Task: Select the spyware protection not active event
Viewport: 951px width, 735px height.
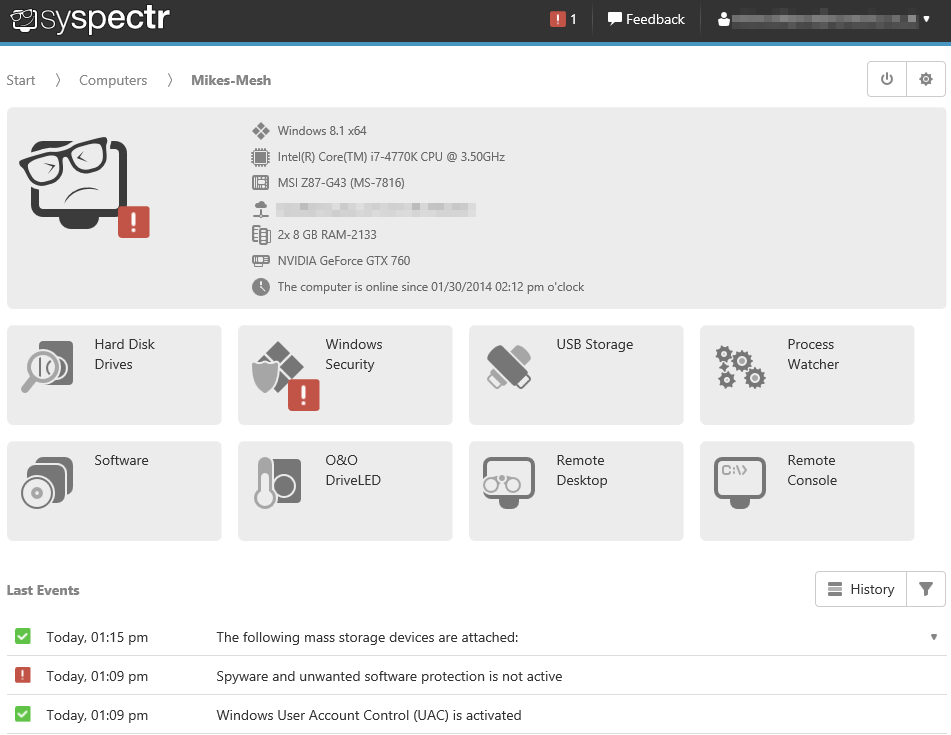Action: 389,676
